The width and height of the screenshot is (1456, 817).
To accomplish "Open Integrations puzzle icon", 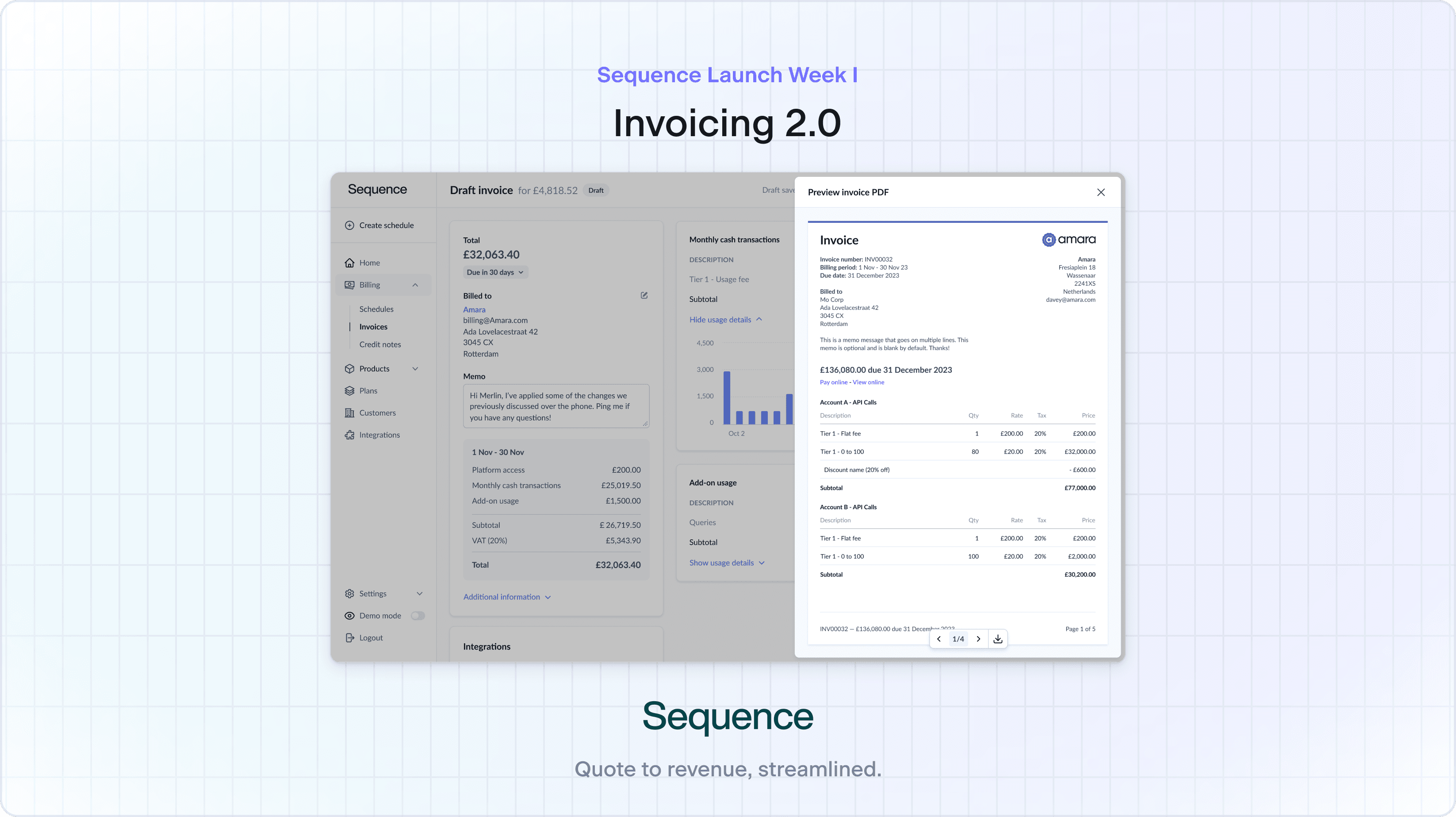I will 349,435.
